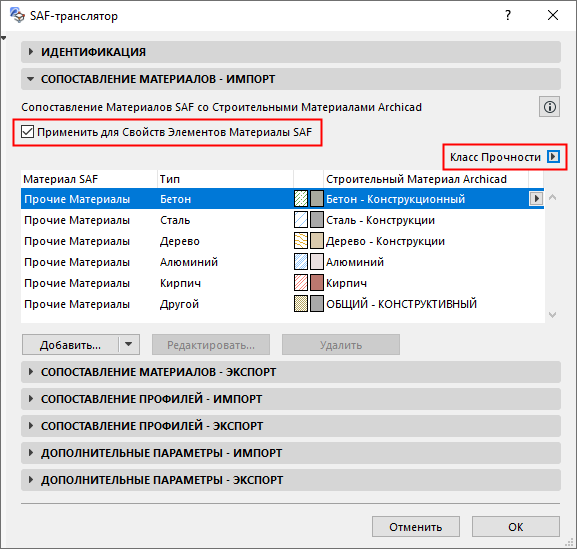577x549 pixels.
Task: Select the Сталь type cell
Action: (175, 220)
